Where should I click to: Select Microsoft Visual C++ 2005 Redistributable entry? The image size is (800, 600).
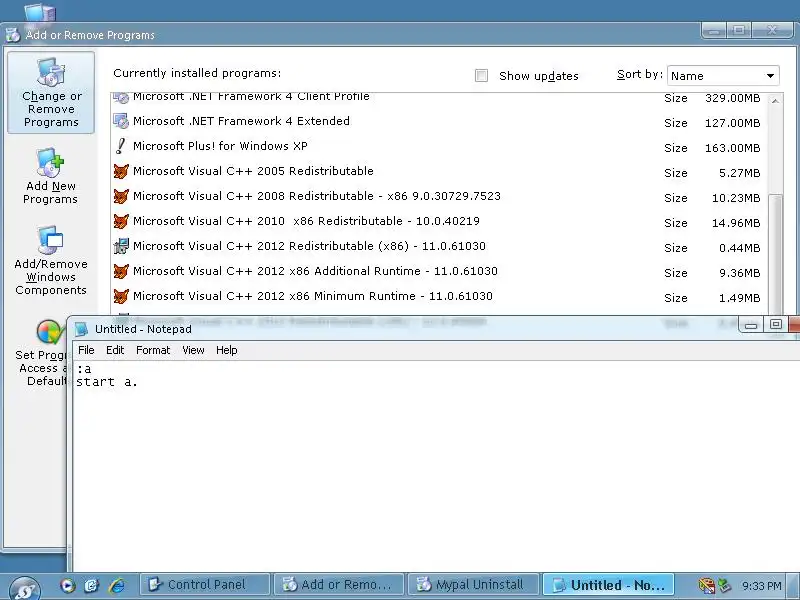(x=439, y=171)
